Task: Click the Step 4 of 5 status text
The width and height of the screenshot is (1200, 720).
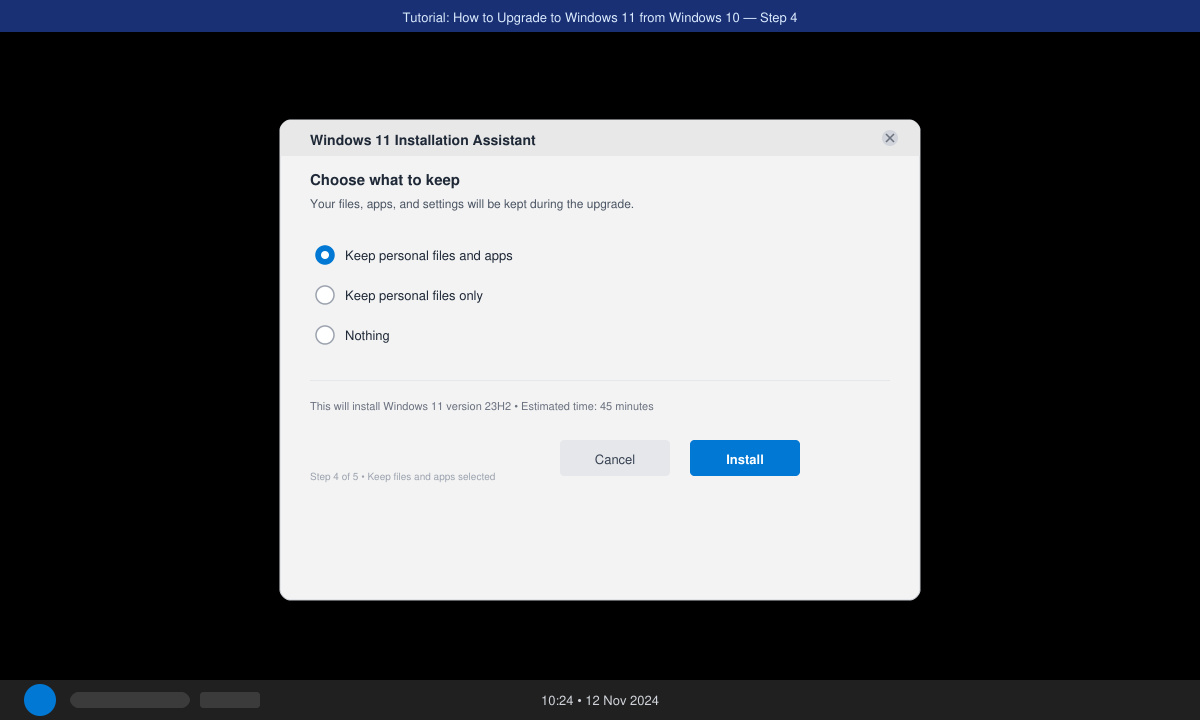Action: 402,476
